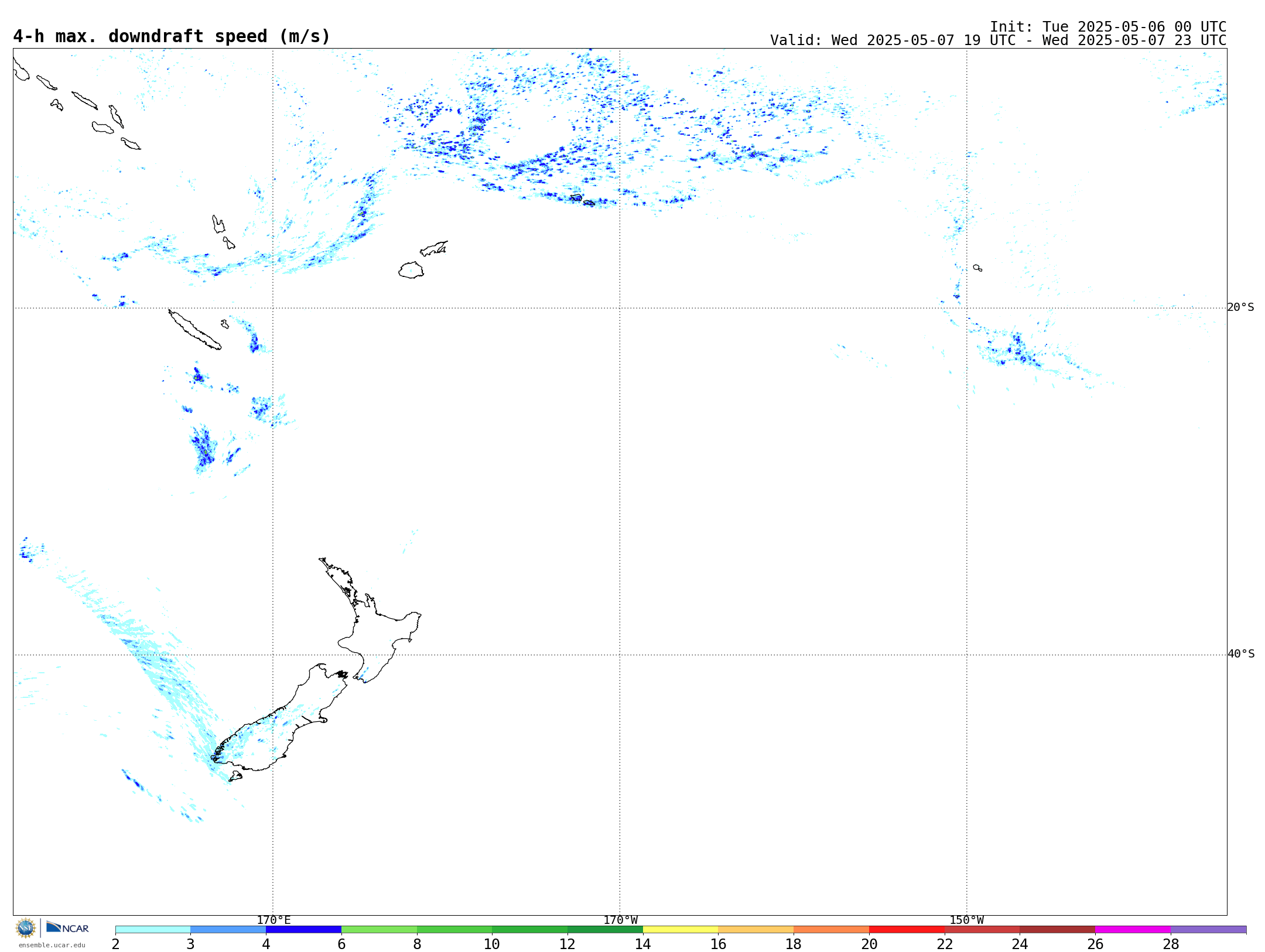The width and height of the screenshot is (1265, 952).
Task: Select the brown 24–26 m/s swatch
Action: coord(1058,930)
